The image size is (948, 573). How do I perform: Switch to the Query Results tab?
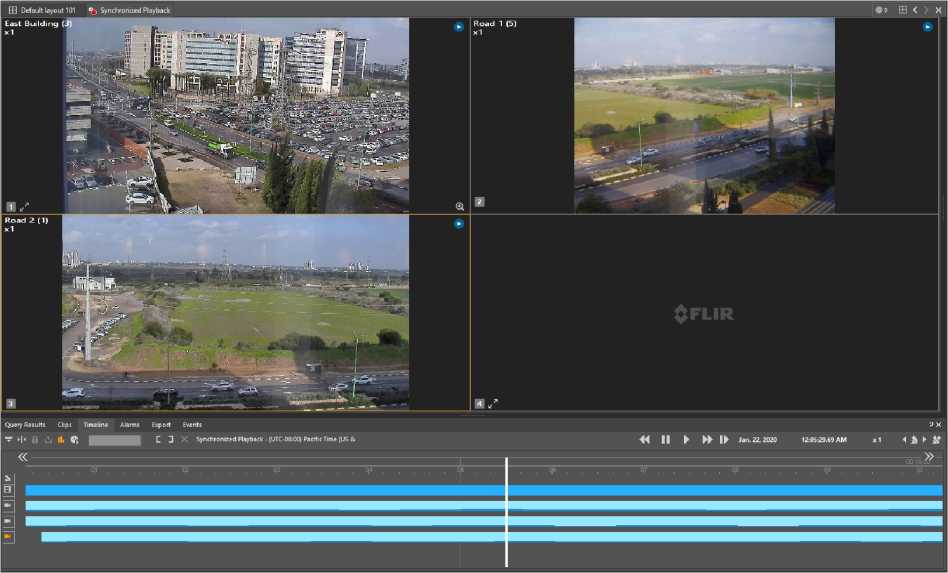25,425
